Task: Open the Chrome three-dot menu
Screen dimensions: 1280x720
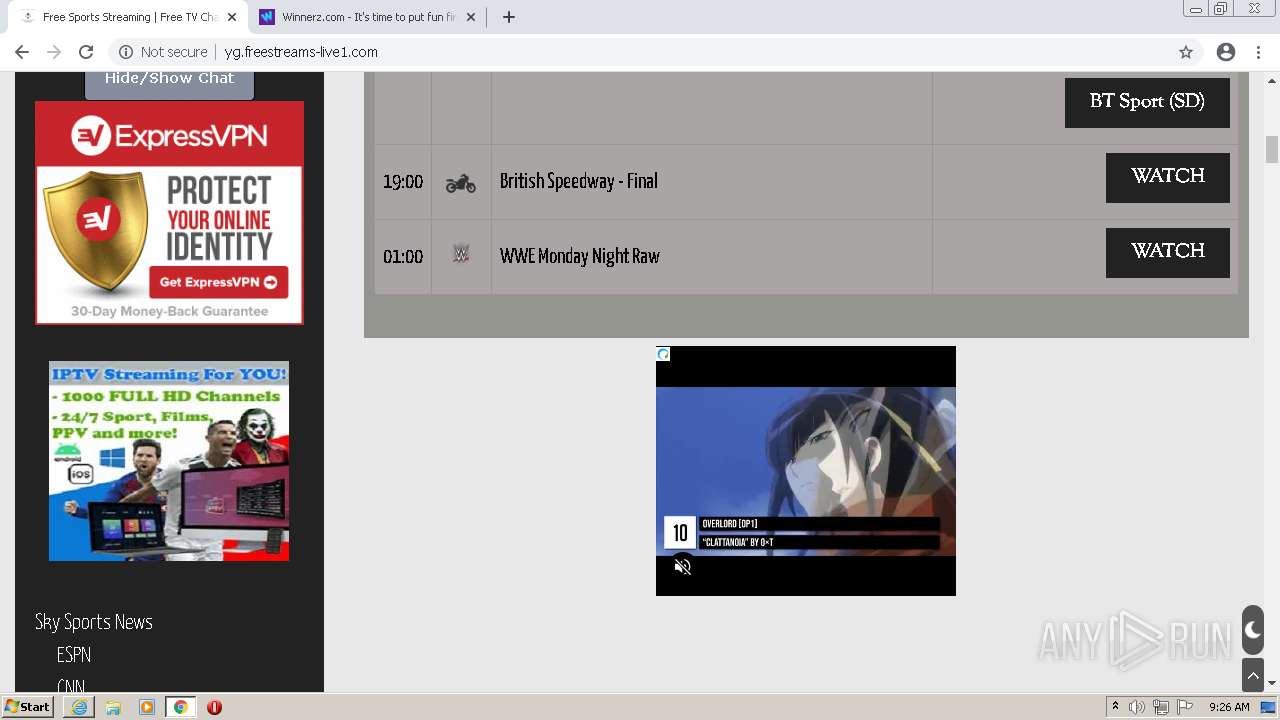Action: click(1258, 52)
